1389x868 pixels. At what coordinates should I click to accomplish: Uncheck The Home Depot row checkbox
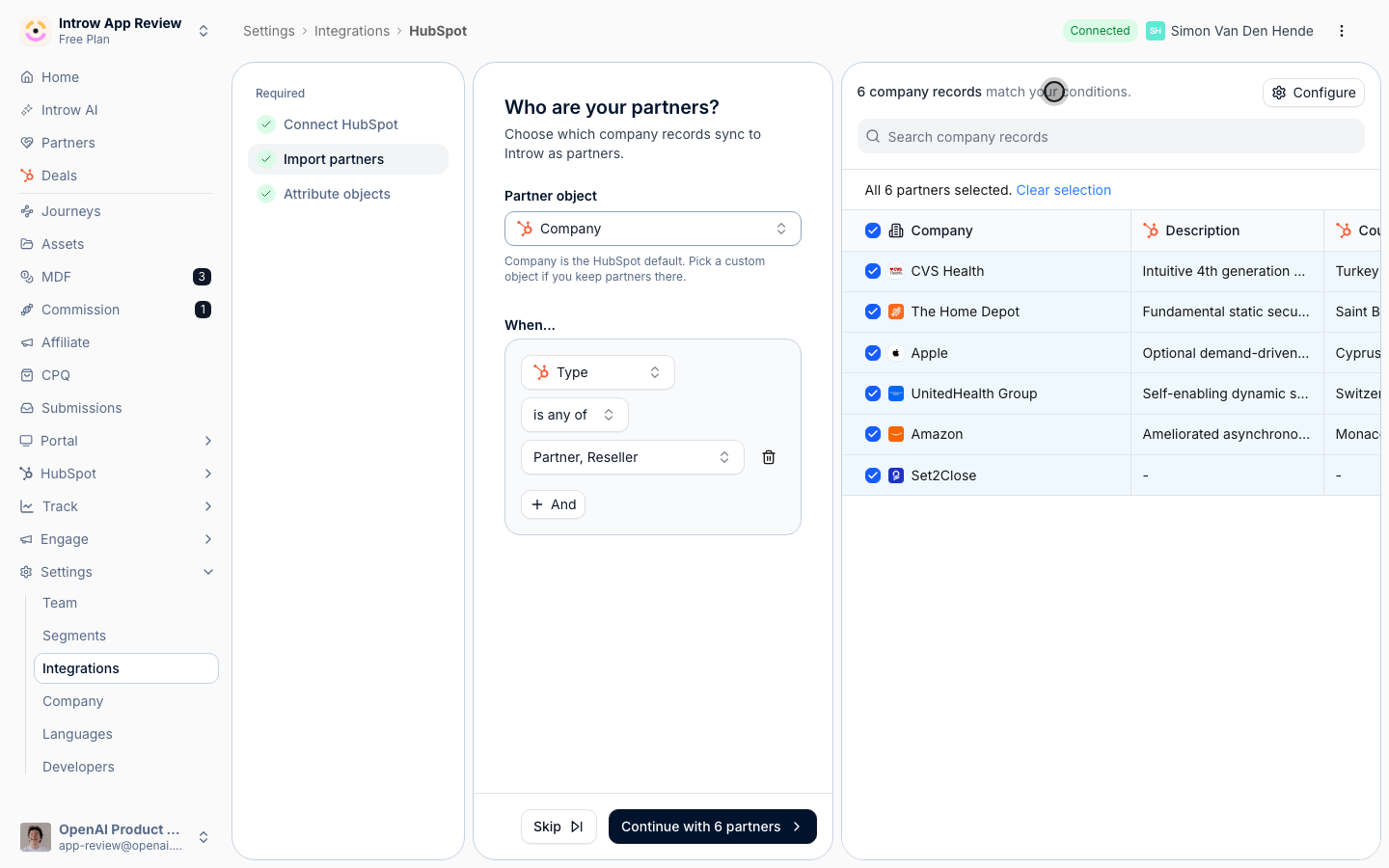pos(873,312)
